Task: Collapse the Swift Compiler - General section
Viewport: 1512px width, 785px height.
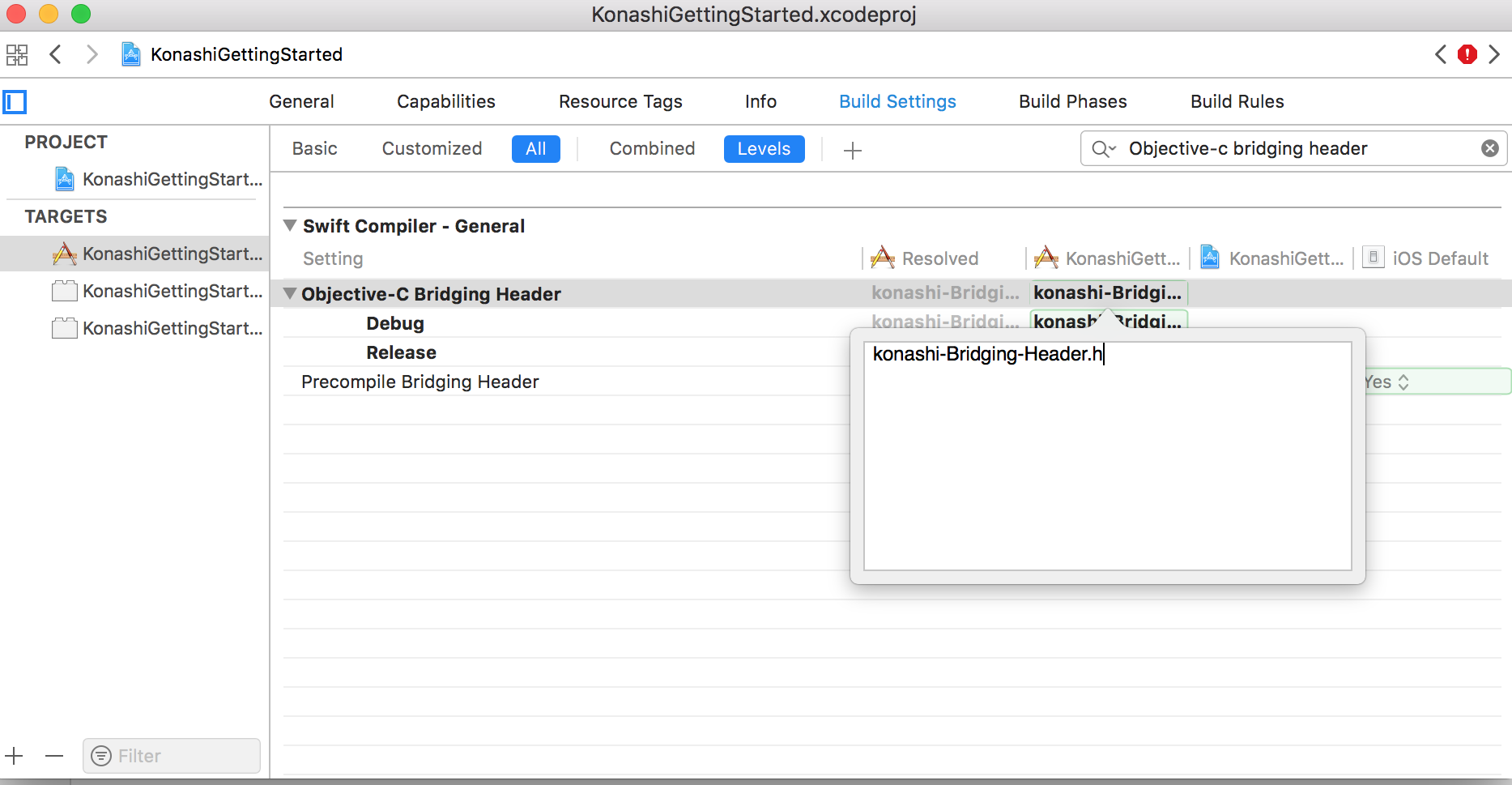Action: (x=290, y=226)
